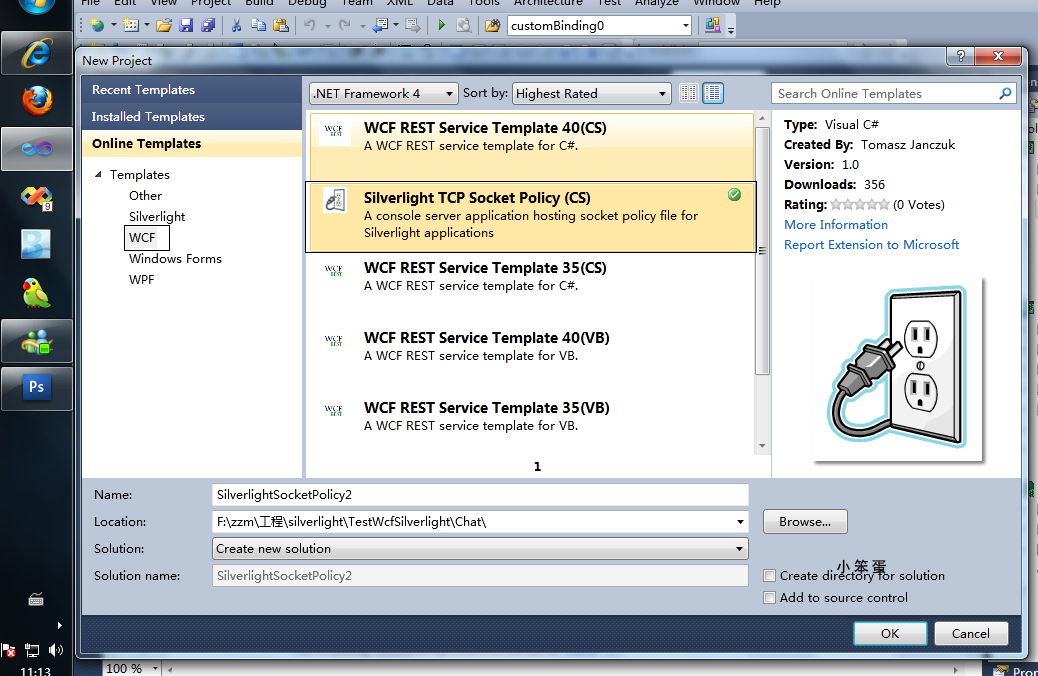
Task: Click the Redo arrow icon
Action: [344, 25]
